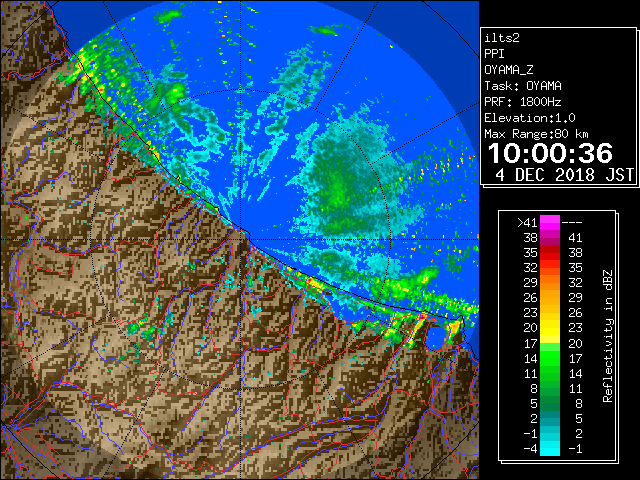Select the 'Elevation:1.0' text
640x480 pixels.
[x=530, y=118]
